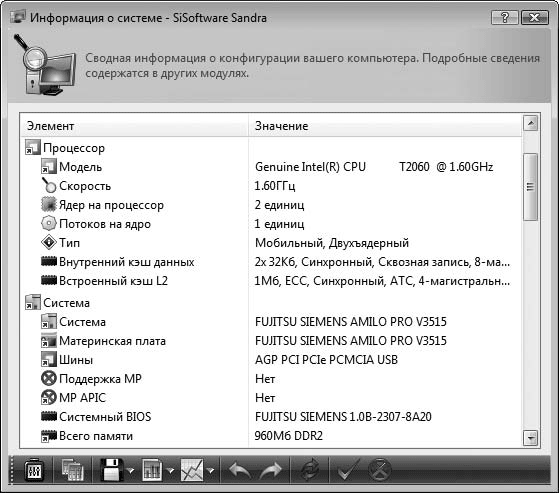Click the 2x 32Кб, Синхронный cache value
This screenshot has width=559, height=493.
pos(382,262)
